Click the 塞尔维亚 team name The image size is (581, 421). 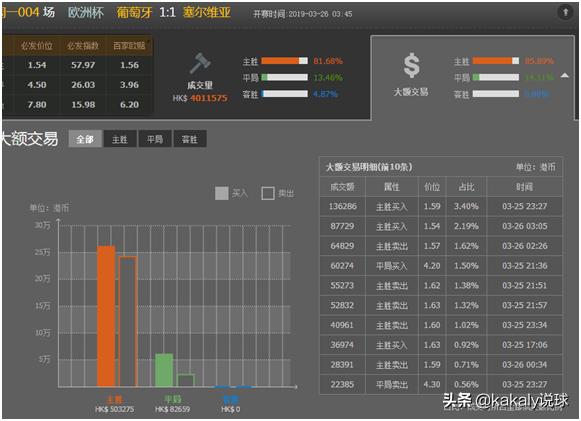[x=206, y=13]
